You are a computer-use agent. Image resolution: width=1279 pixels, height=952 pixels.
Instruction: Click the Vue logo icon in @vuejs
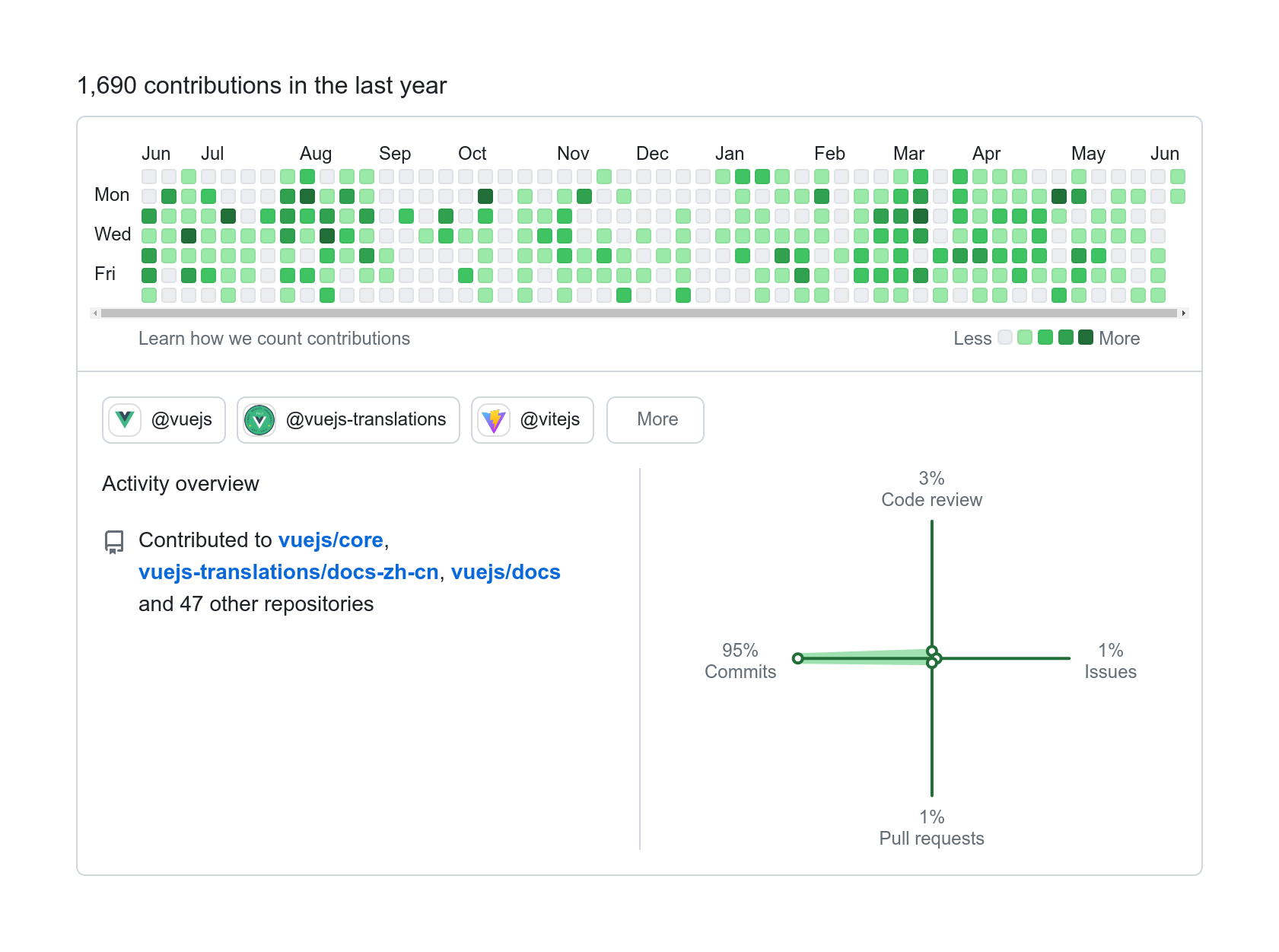coord(125,419)
